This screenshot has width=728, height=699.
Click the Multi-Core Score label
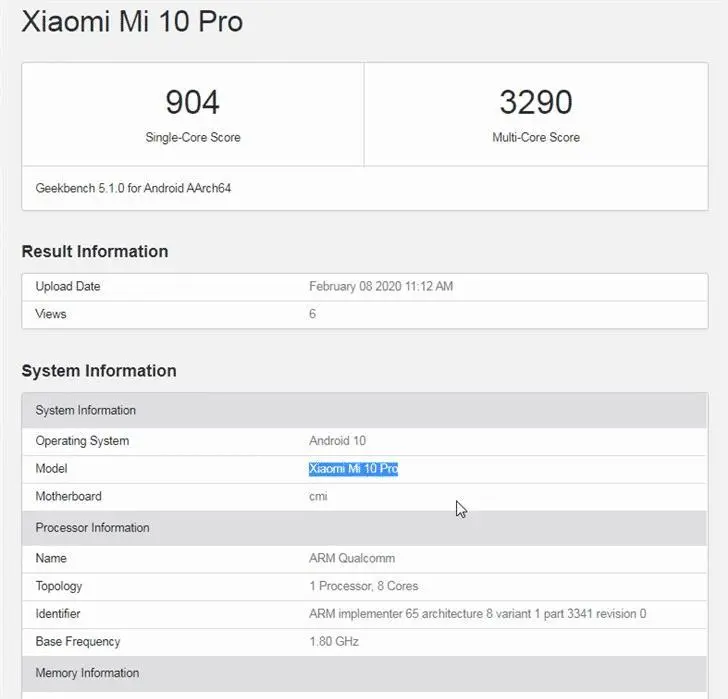pyautogui.click(x=536, y=137)
